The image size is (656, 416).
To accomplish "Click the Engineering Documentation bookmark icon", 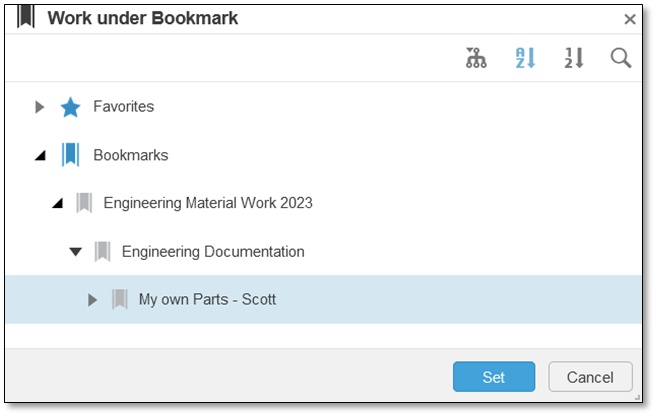I will 102,251.
